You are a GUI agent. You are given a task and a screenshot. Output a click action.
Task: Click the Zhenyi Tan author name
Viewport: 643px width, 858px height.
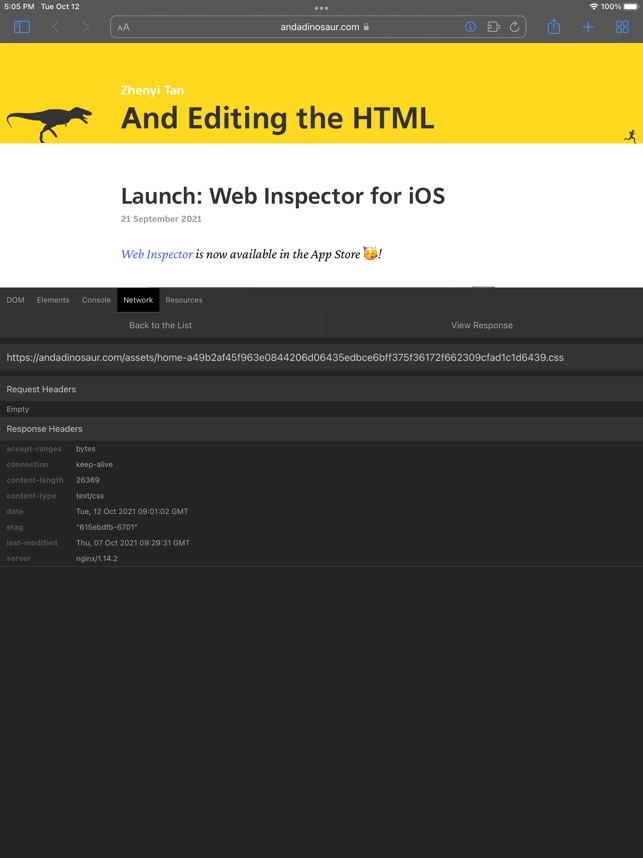tap(152, 90)
